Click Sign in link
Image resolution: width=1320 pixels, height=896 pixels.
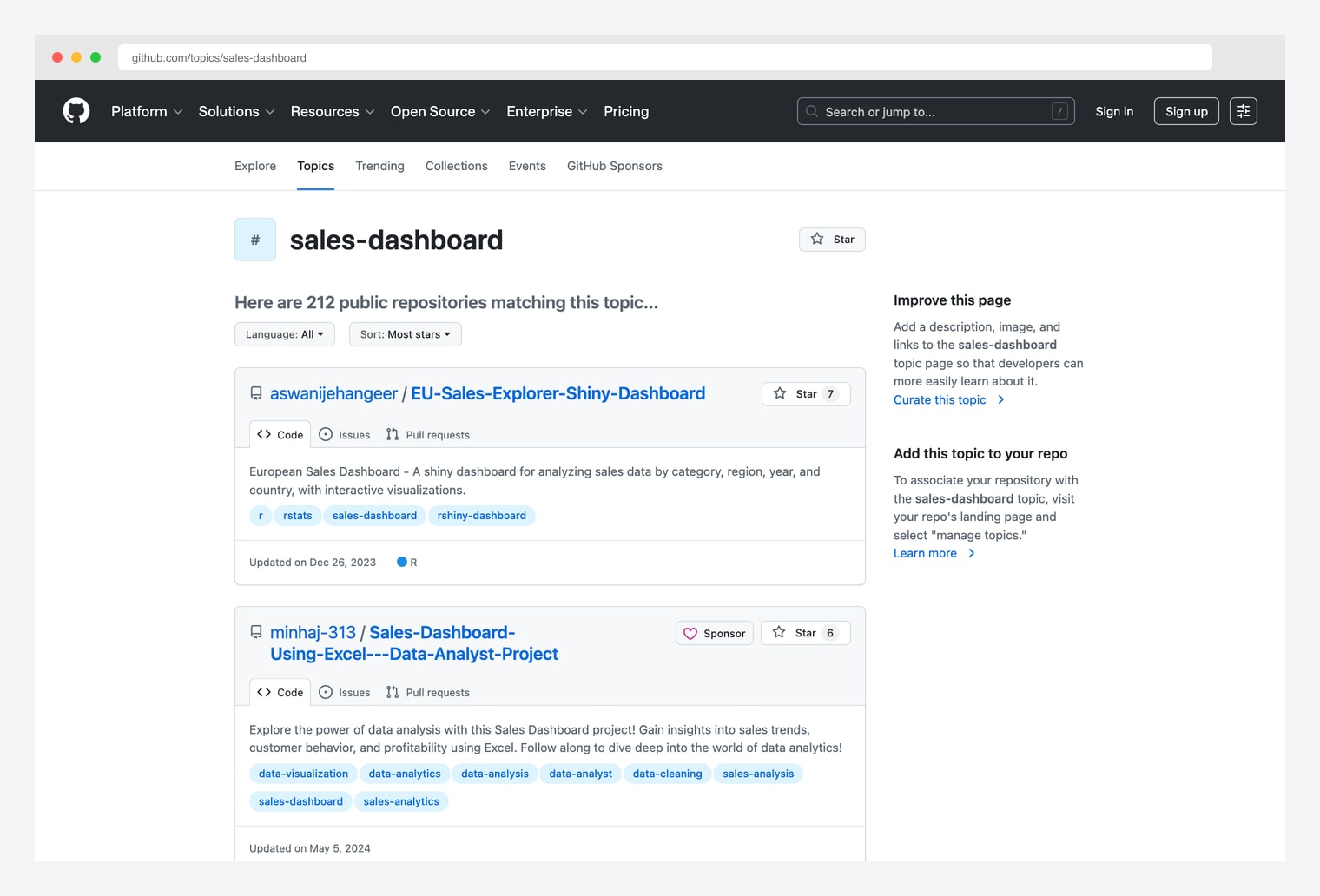[x=1114, y=111]
